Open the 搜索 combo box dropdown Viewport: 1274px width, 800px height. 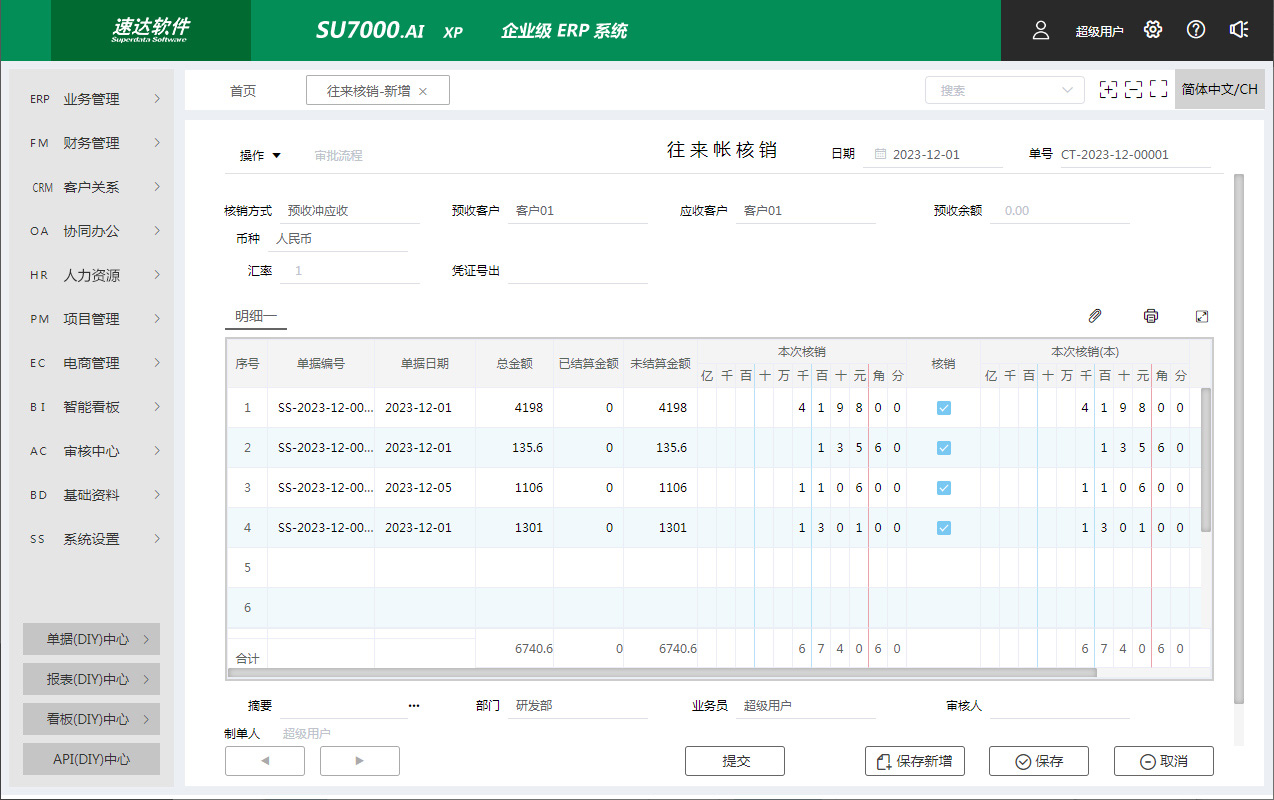(1066, 90)
